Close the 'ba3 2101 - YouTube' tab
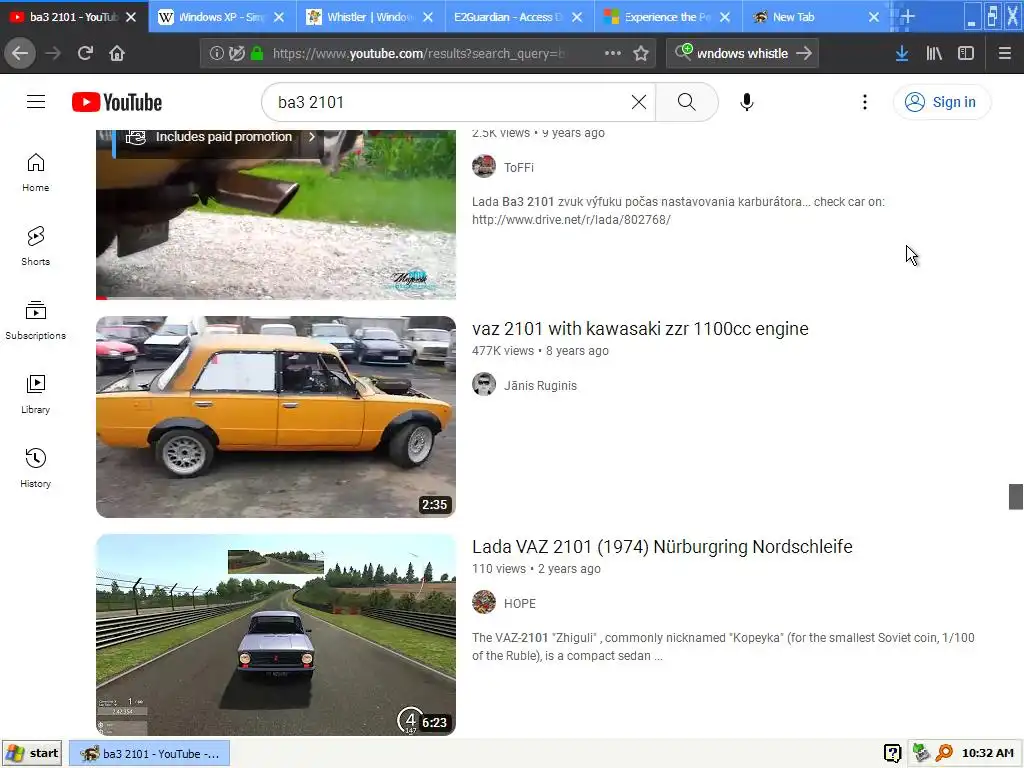This screenshot has height=768, width=1024. point(131,17)
